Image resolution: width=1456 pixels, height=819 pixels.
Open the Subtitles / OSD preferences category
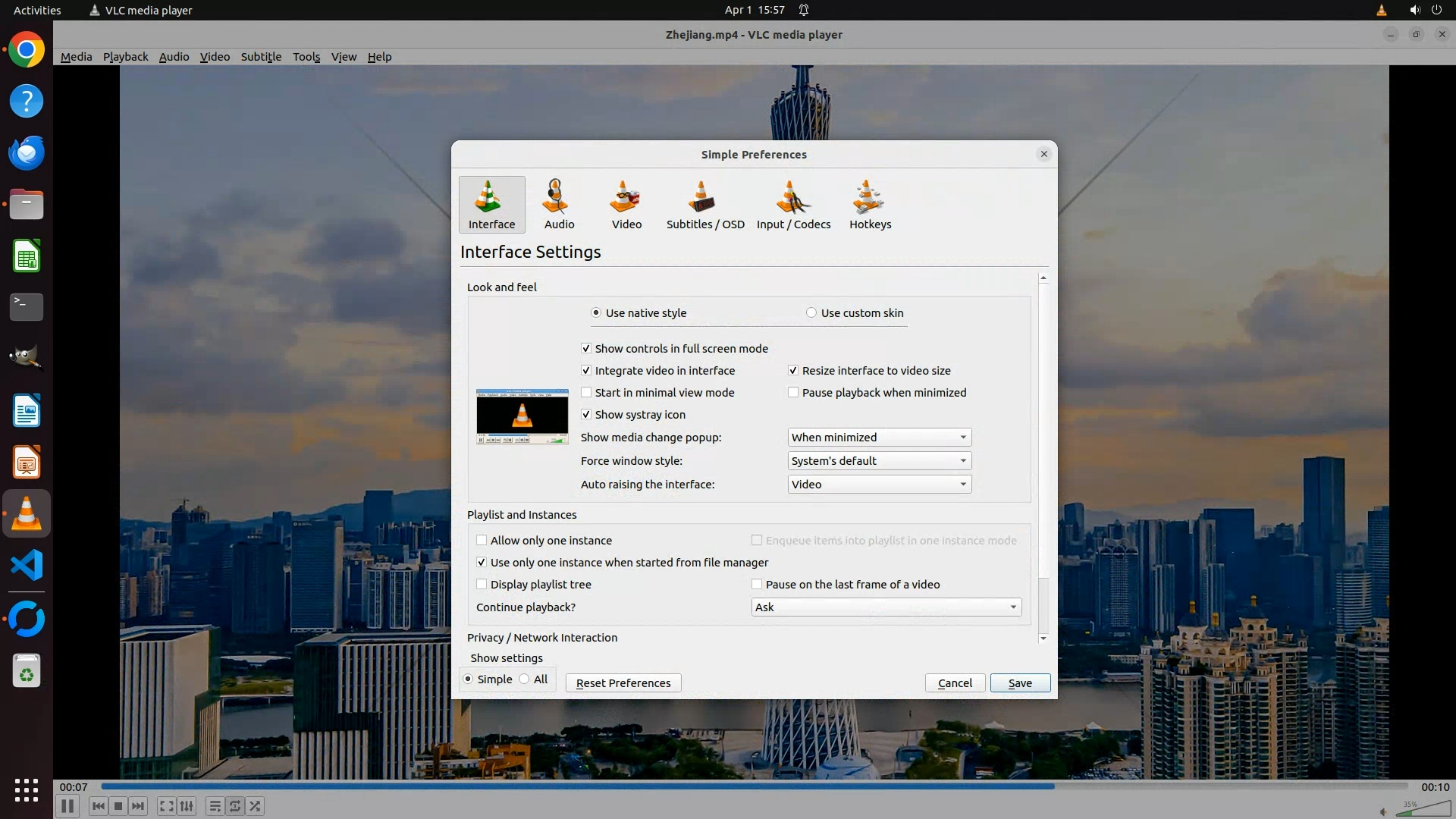pos(704,205)
